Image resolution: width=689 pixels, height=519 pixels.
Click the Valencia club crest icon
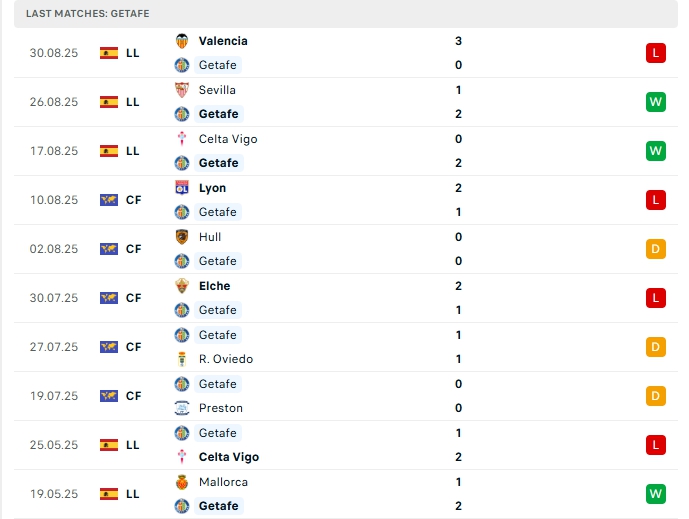click(x=182, y=41)
